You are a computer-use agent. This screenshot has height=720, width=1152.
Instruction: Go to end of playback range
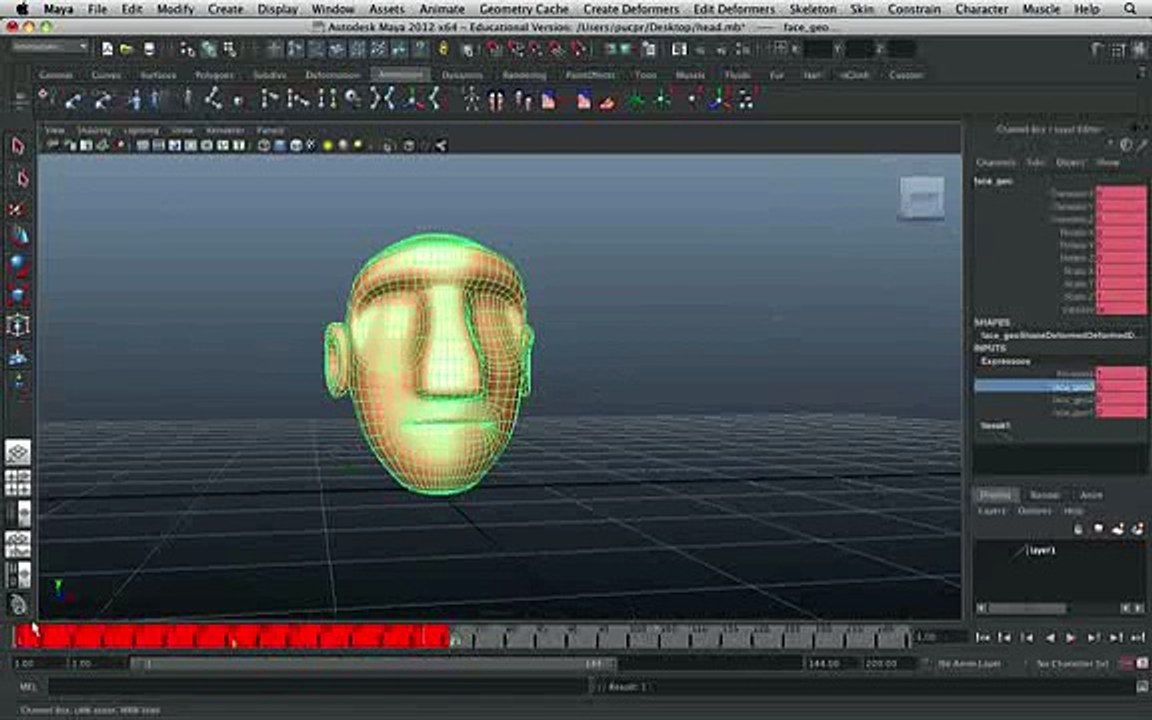[x=1138, y=638]
